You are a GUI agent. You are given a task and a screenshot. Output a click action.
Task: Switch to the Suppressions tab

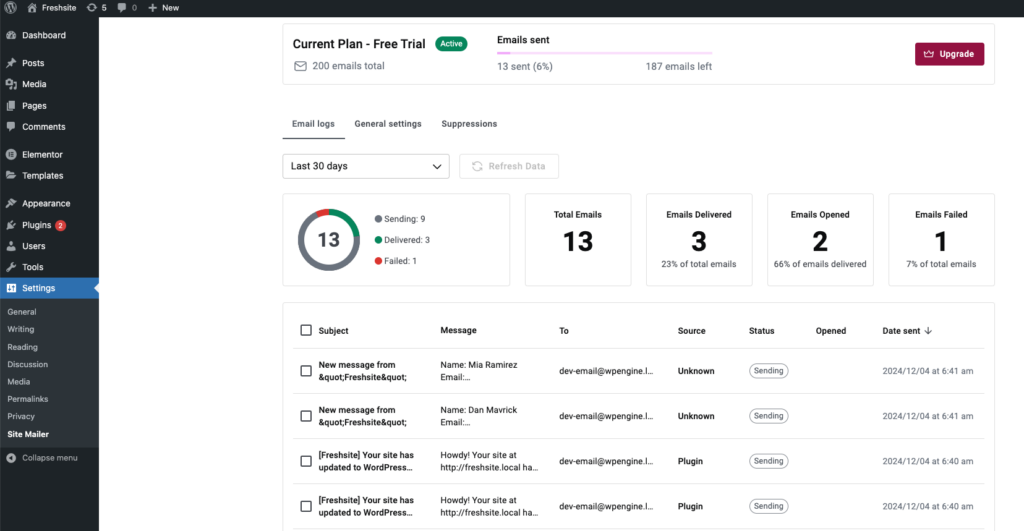(469, 124)
